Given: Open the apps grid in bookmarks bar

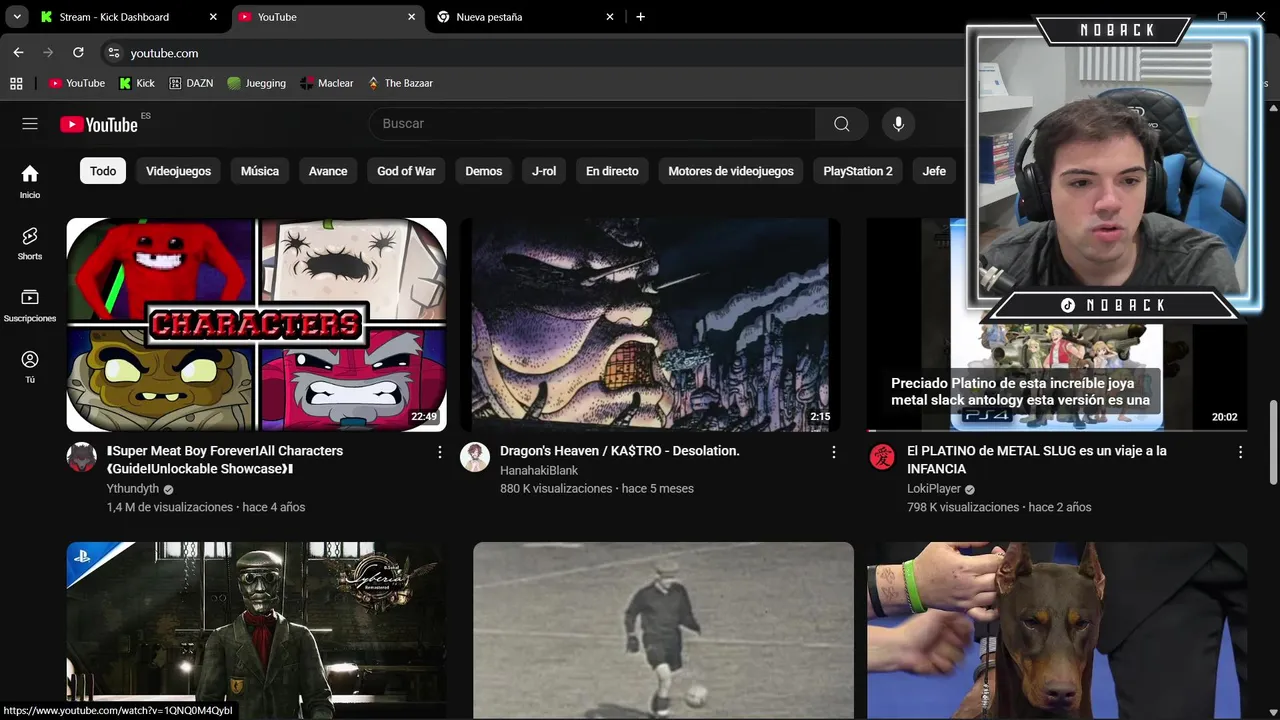Looking at the screenshot, I should (x=16, y=83).
